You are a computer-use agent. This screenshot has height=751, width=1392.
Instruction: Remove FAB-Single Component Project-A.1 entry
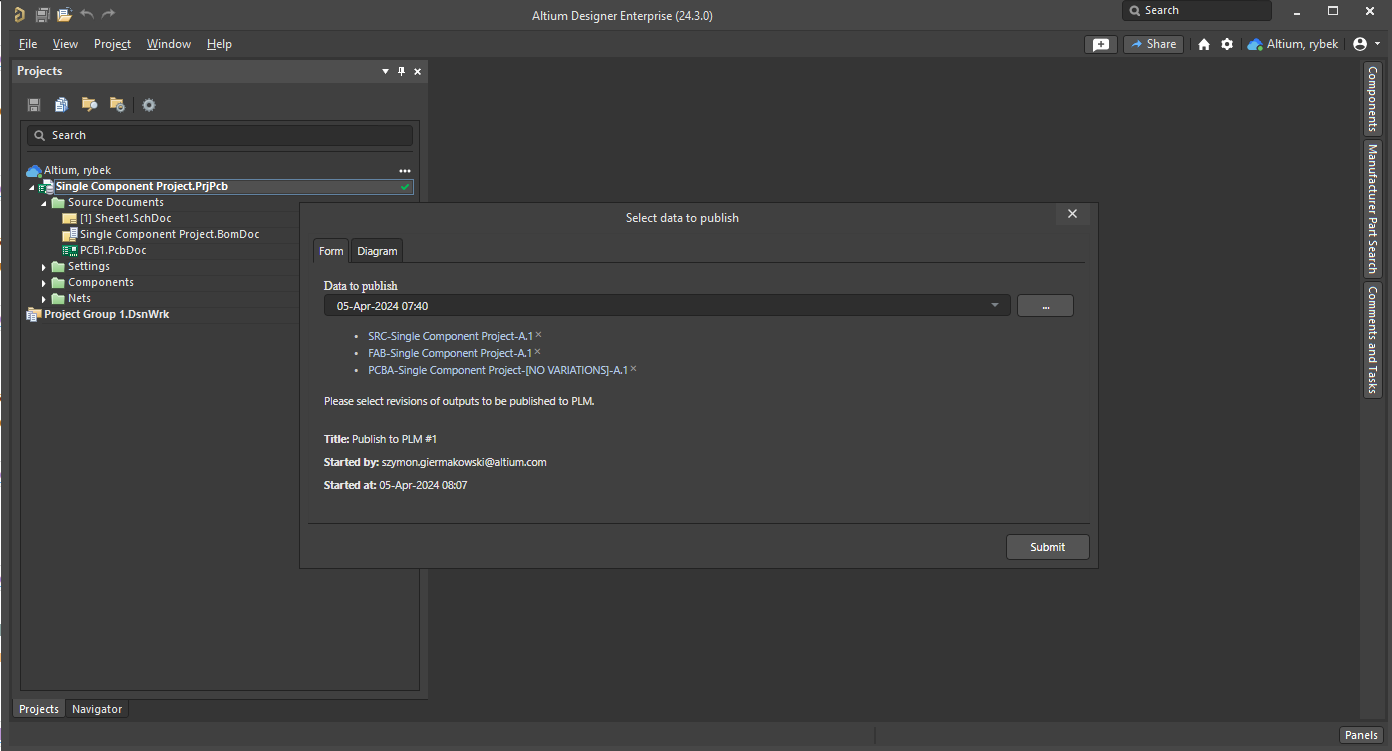point(537,352)
